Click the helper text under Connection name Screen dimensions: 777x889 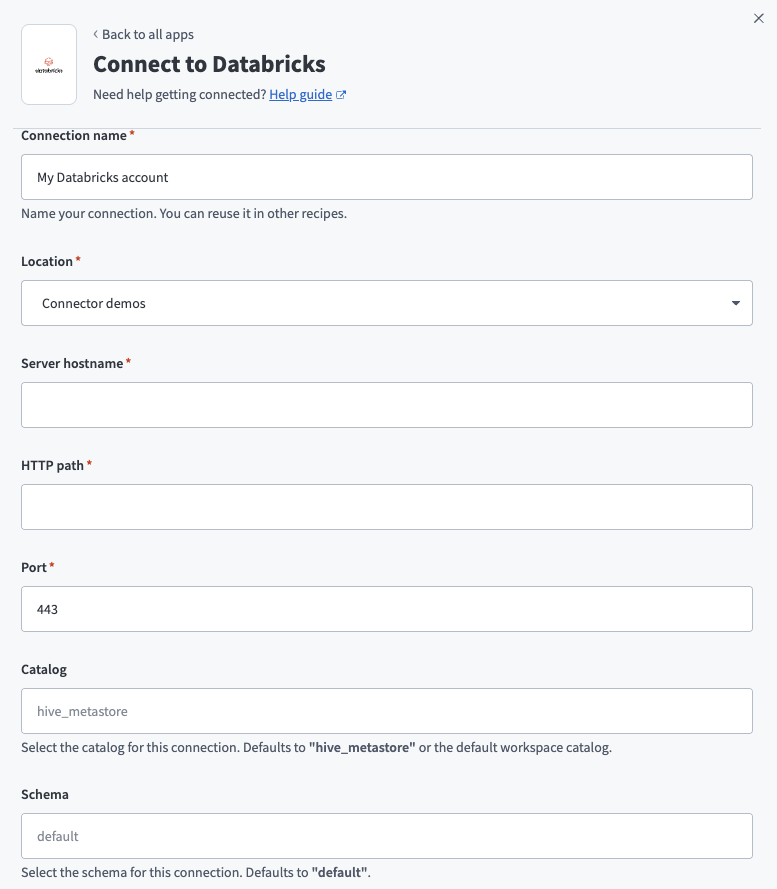(x=184, y=213)
